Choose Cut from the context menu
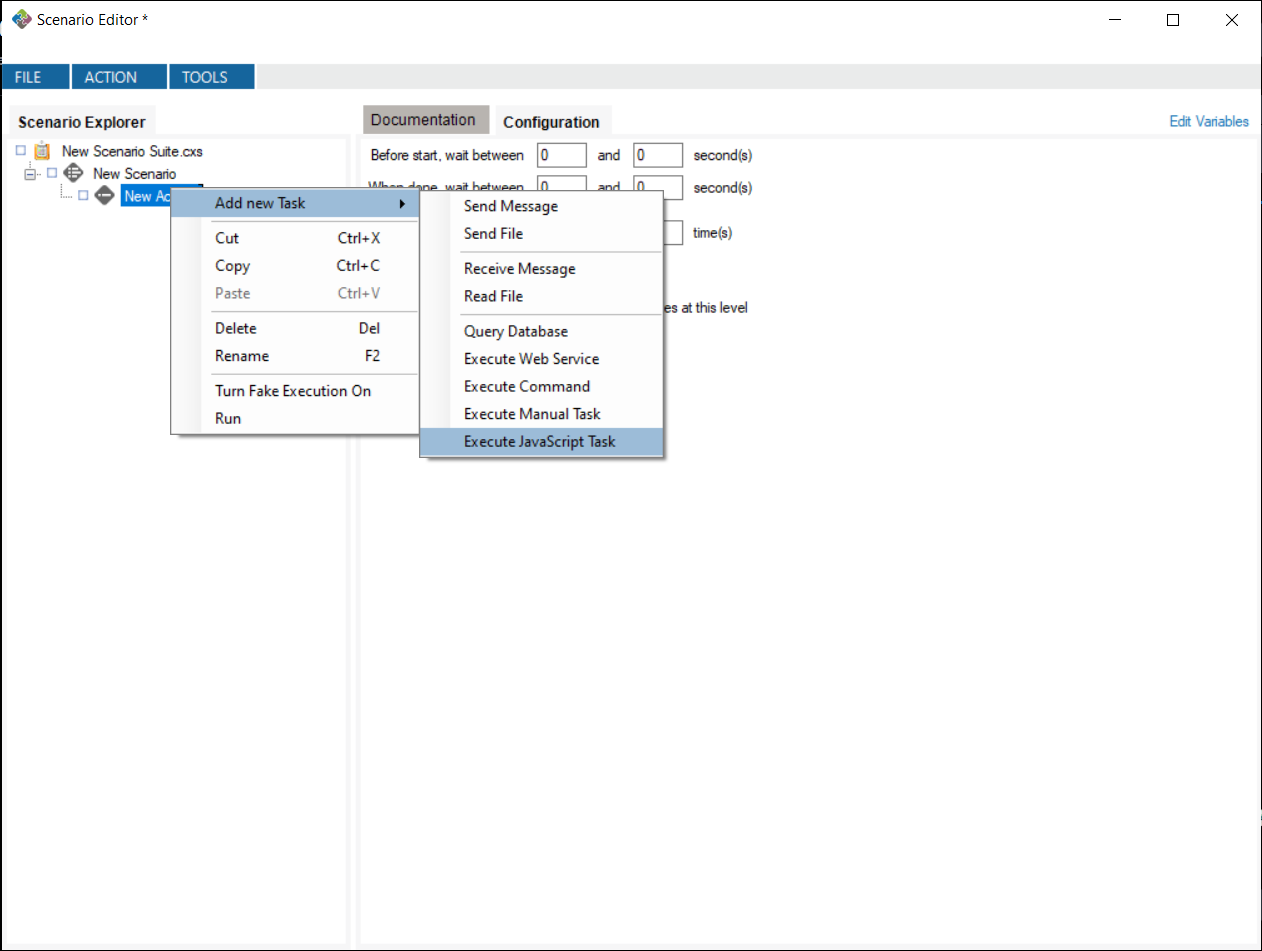The image size is (1262, 951). click(x=297, y=238)
